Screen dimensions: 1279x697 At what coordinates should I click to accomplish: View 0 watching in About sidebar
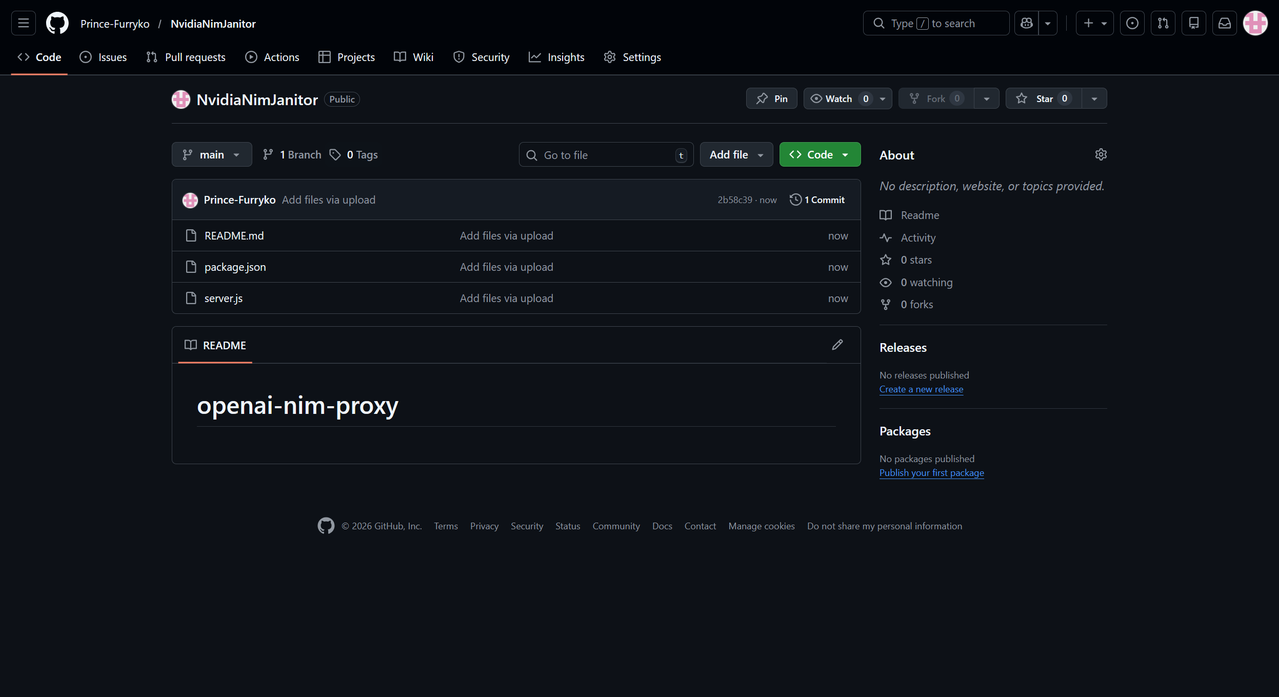pyautogui.click(x=916, y=283)
